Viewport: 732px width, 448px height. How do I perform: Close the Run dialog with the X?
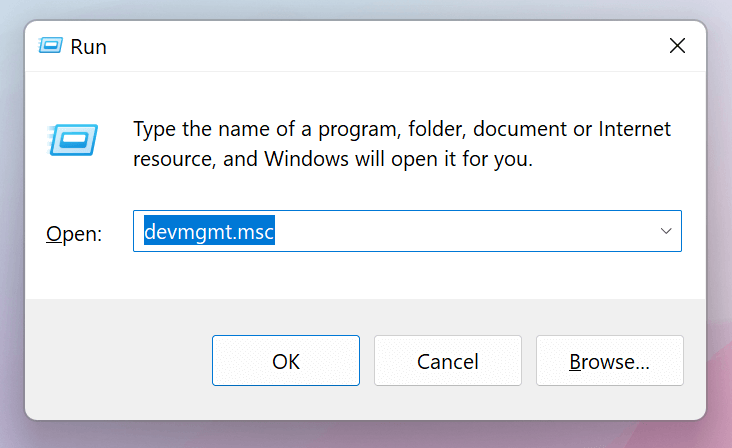pyautogui.click(x=677, y=46)
